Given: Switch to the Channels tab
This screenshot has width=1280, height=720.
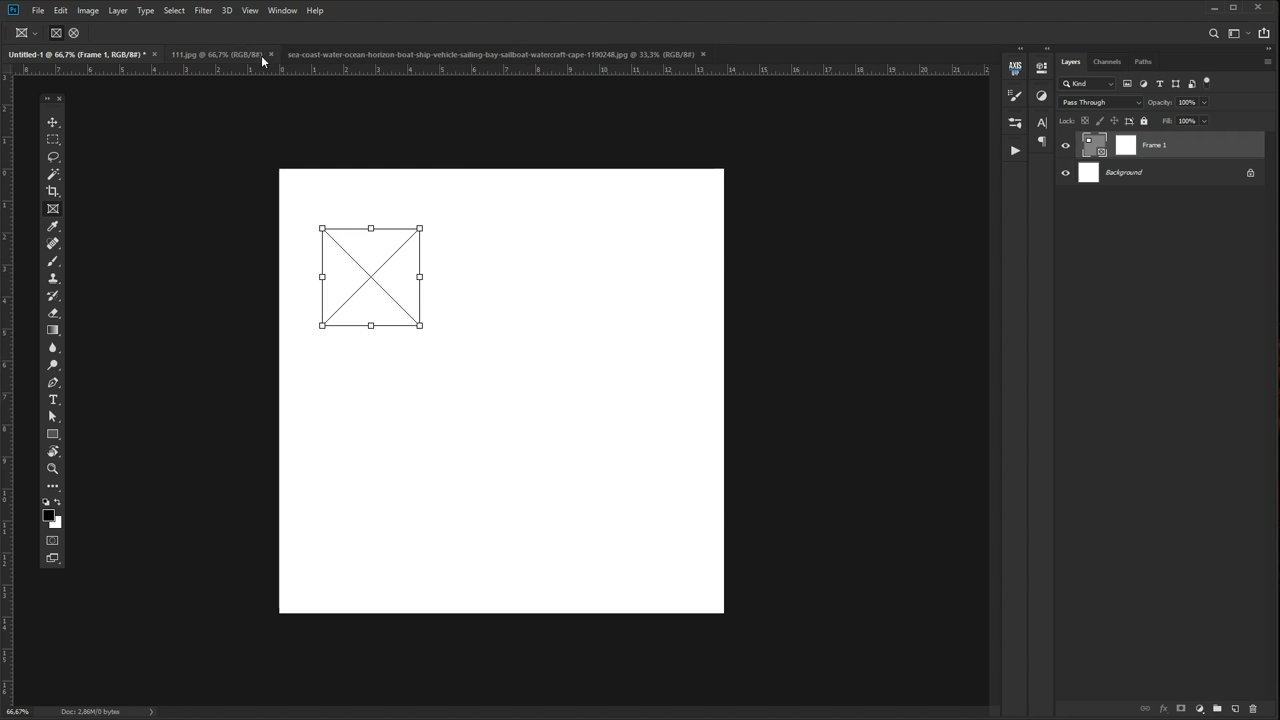Looking at the screenshot, I should (x=1107, y=61).
